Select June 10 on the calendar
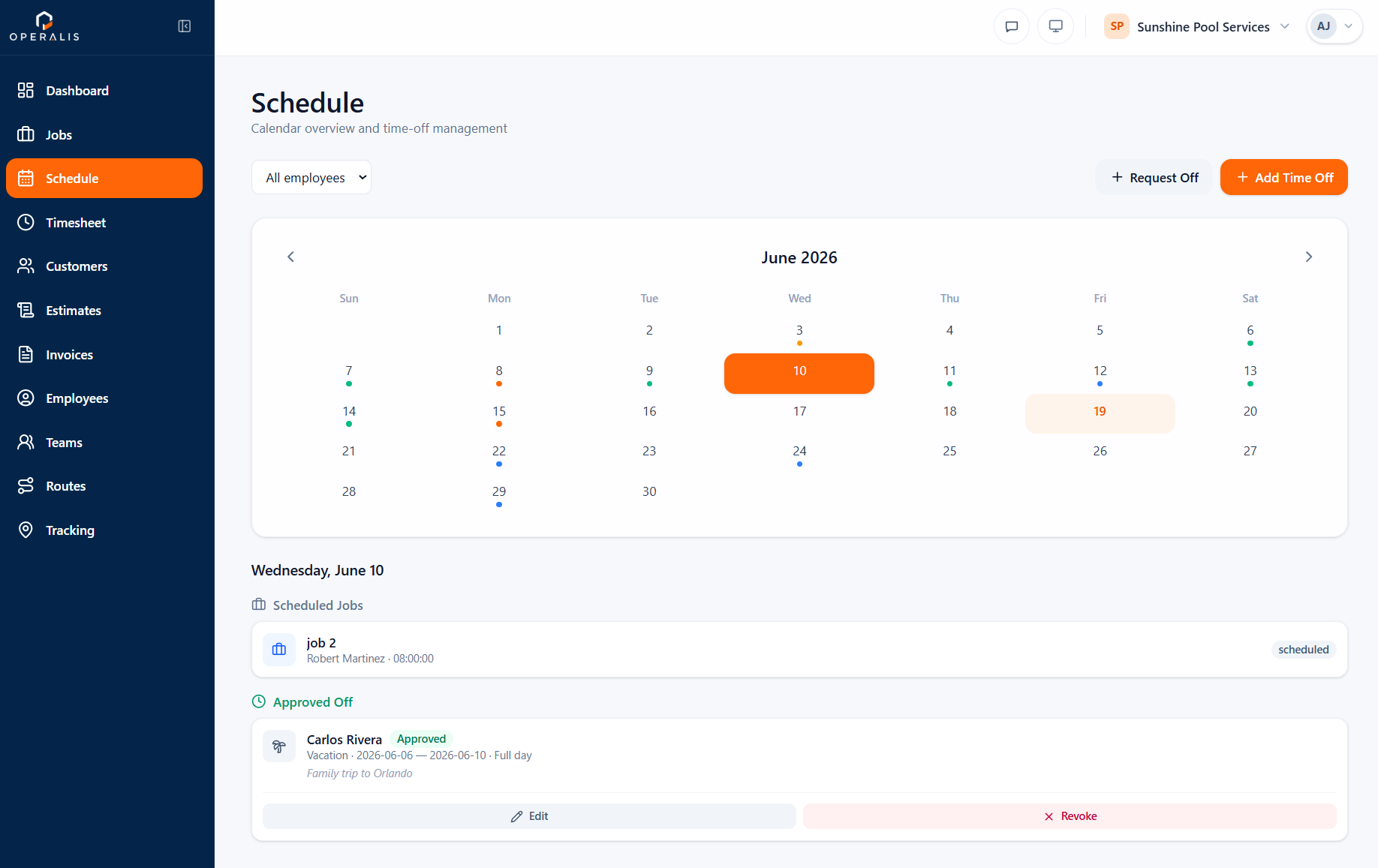Screen dimensions: 1378x868 point(799,374)
